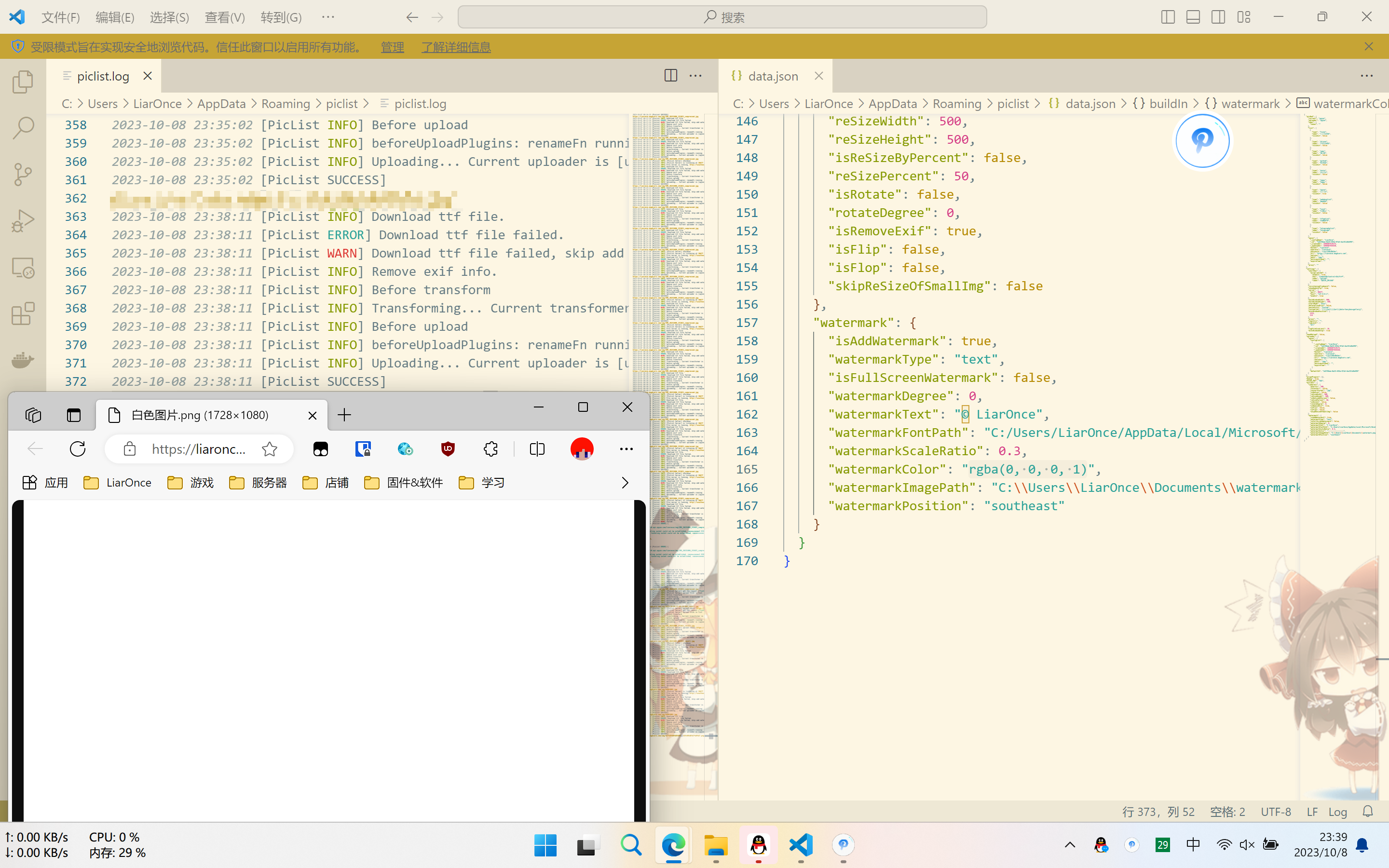Open the Run and Debug panel
Viewport: 1389px width, 868px height.
click(23, 220)
